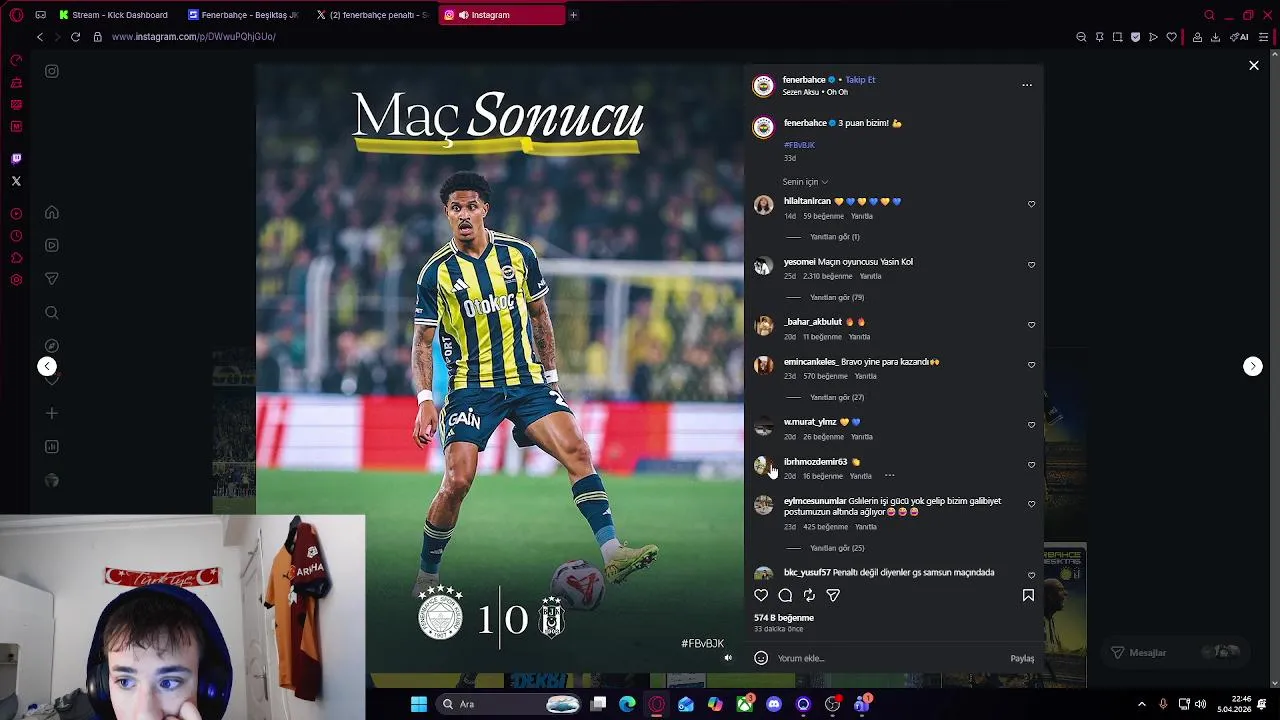
Task: Click the Paylaş button to post comment
Action: click(1022, 658)
